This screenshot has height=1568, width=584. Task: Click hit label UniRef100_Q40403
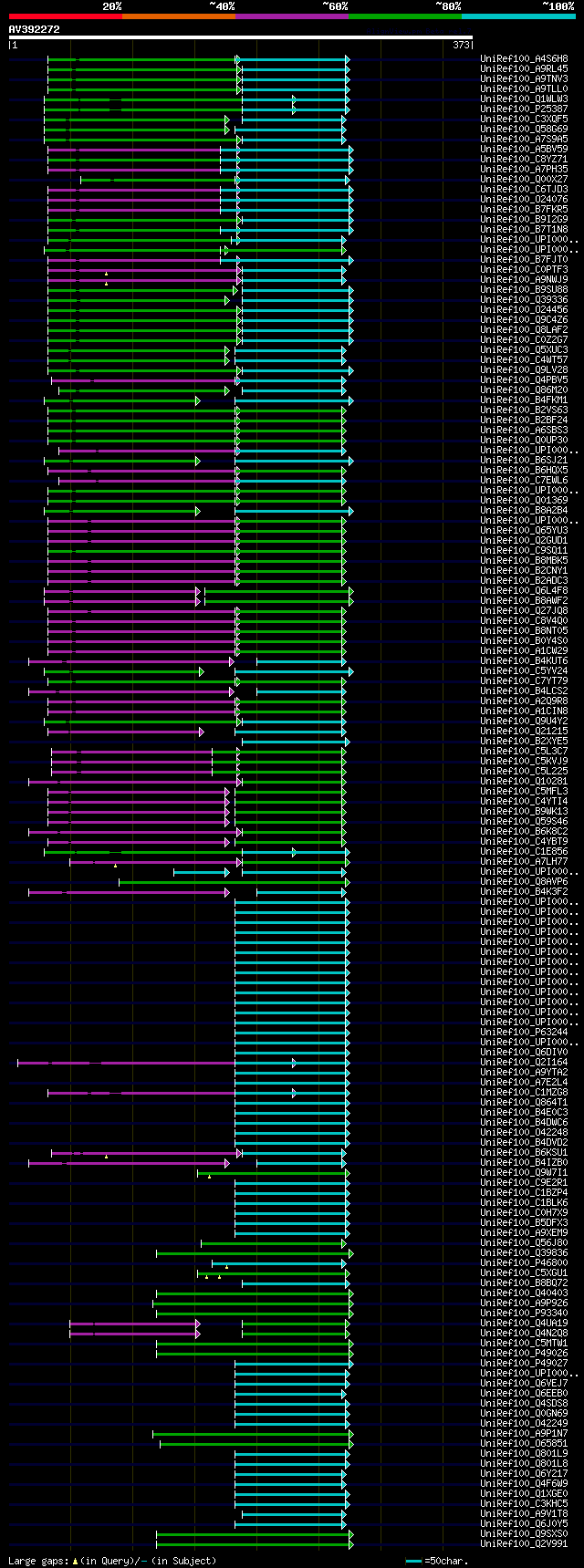point(524,1293)
